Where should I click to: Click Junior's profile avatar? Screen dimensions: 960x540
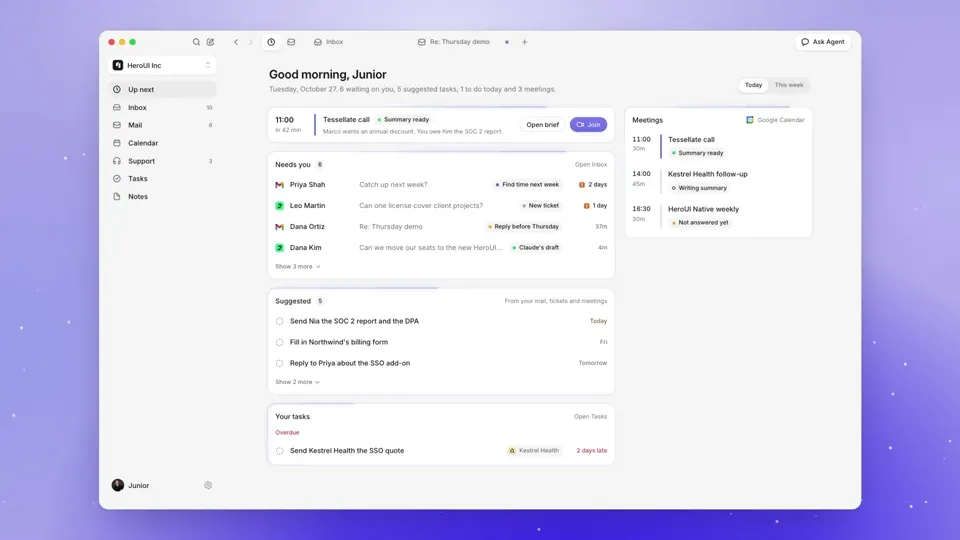tap(118, 485)
